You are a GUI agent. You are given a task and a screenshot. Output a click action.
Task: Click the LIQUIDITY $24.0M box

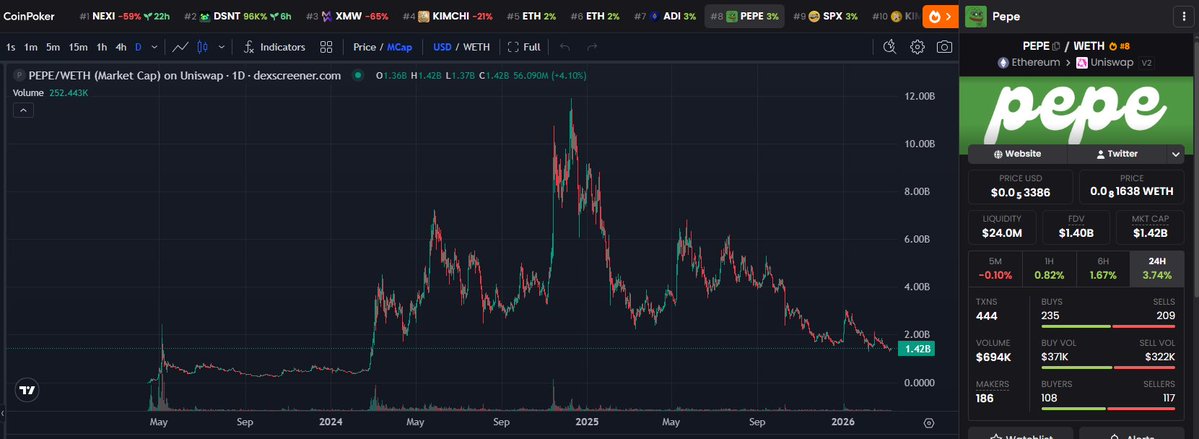coord(1001,228)
